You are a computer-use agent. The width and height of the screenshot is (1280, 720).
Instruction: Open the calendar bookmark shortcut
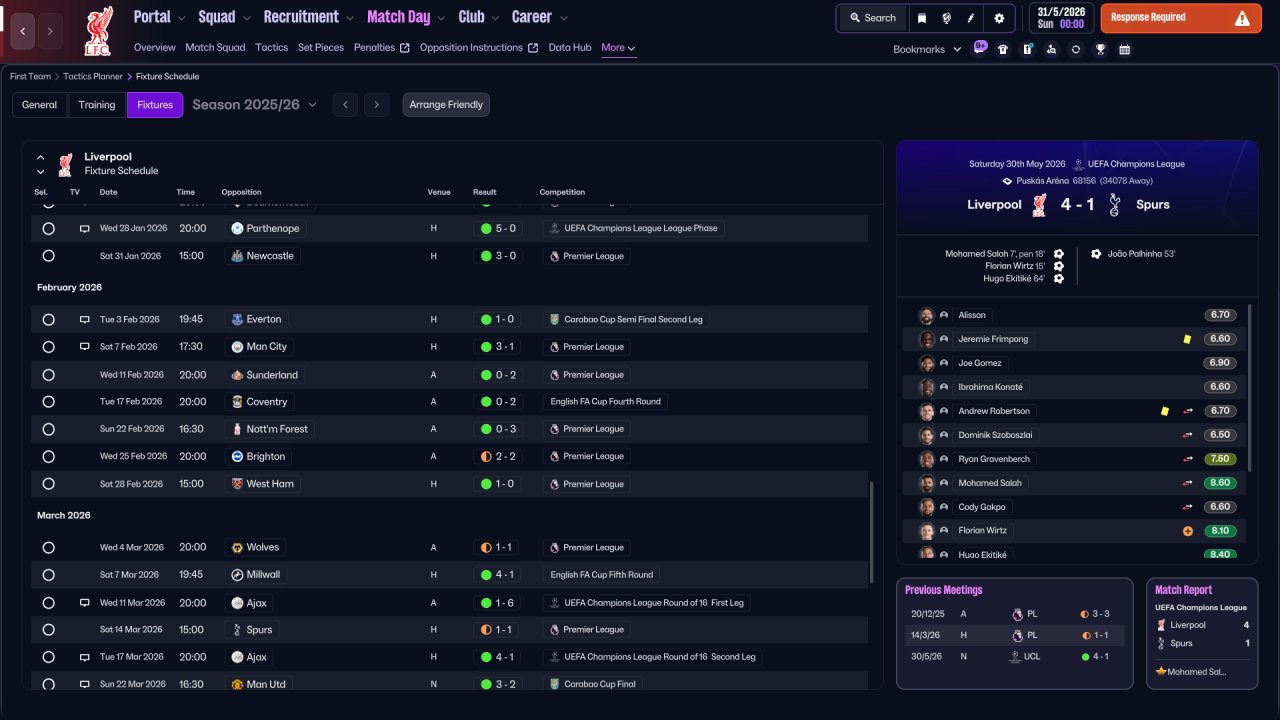pos(1124,49)
